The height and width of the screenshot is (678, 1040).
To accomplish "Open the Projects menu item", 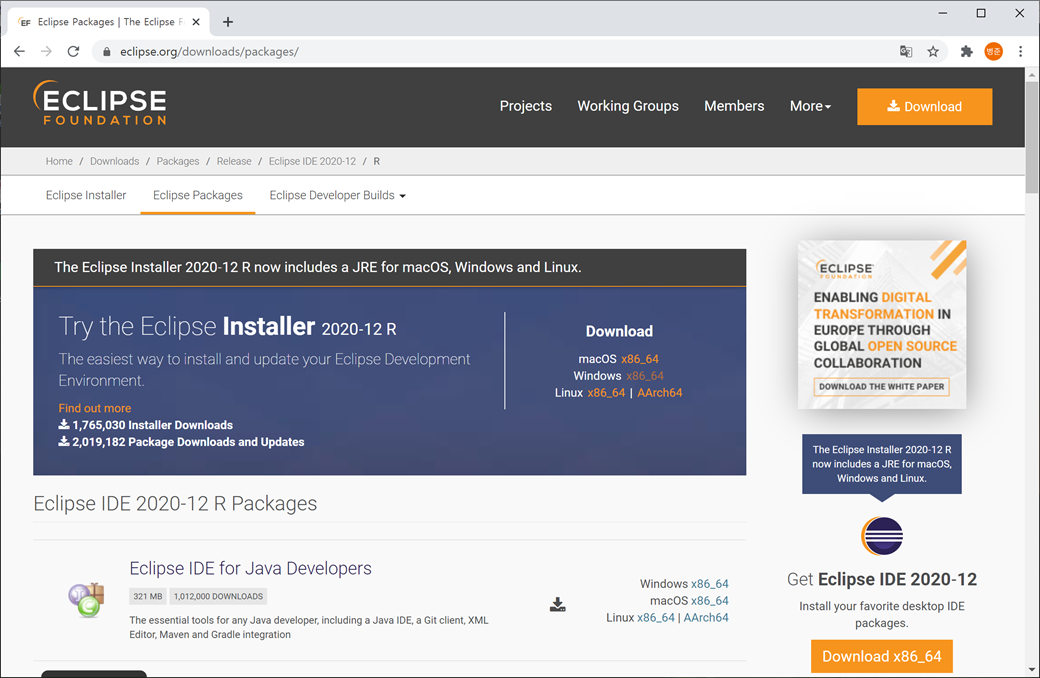I will 525,106.
